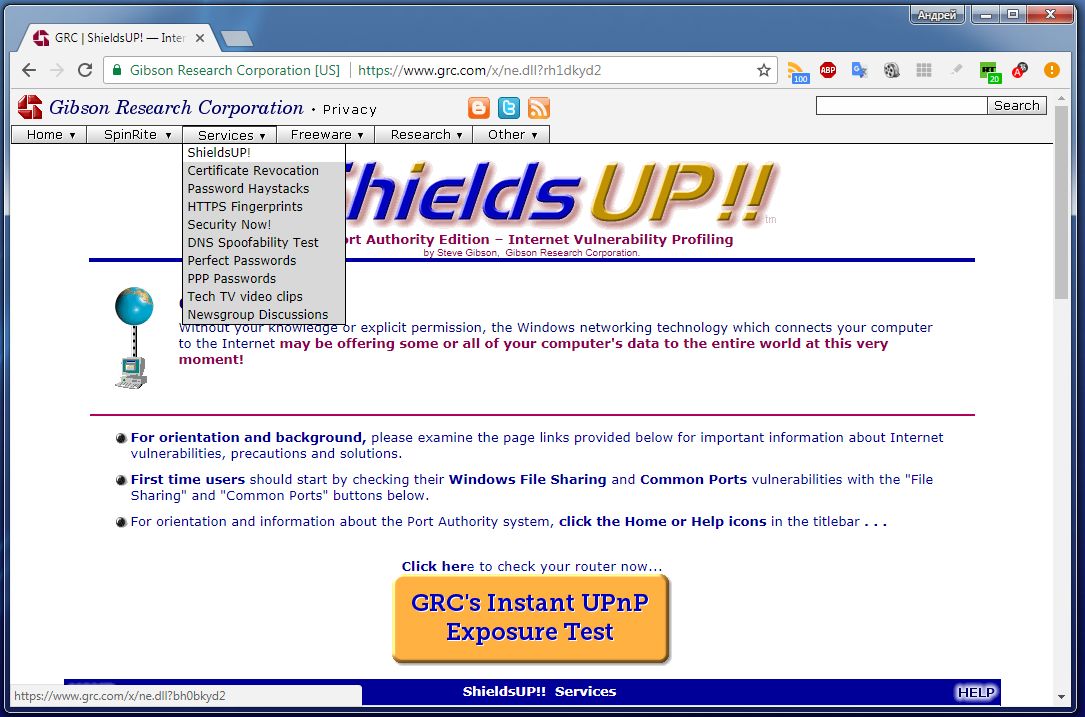Open the orange RSS feed icon on the page

(x=539, y=108)
